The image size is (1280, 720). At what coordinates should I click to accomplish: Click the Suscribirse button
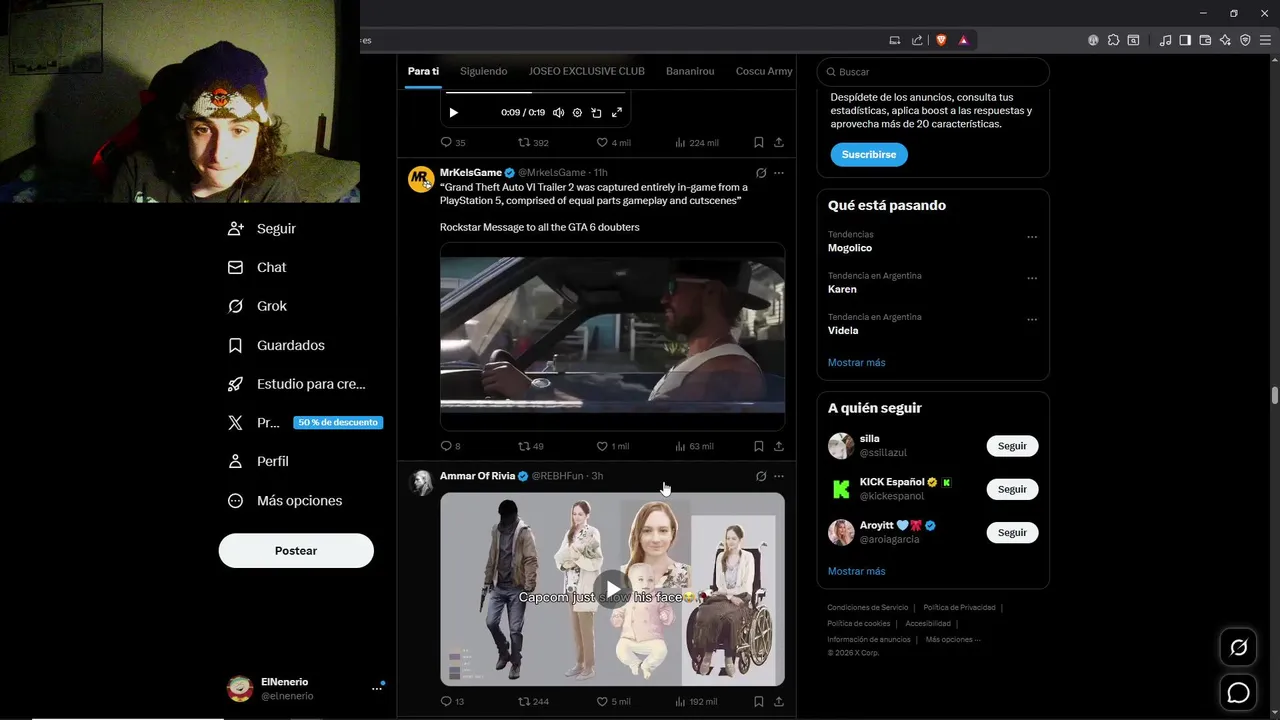tap(869, 155)
